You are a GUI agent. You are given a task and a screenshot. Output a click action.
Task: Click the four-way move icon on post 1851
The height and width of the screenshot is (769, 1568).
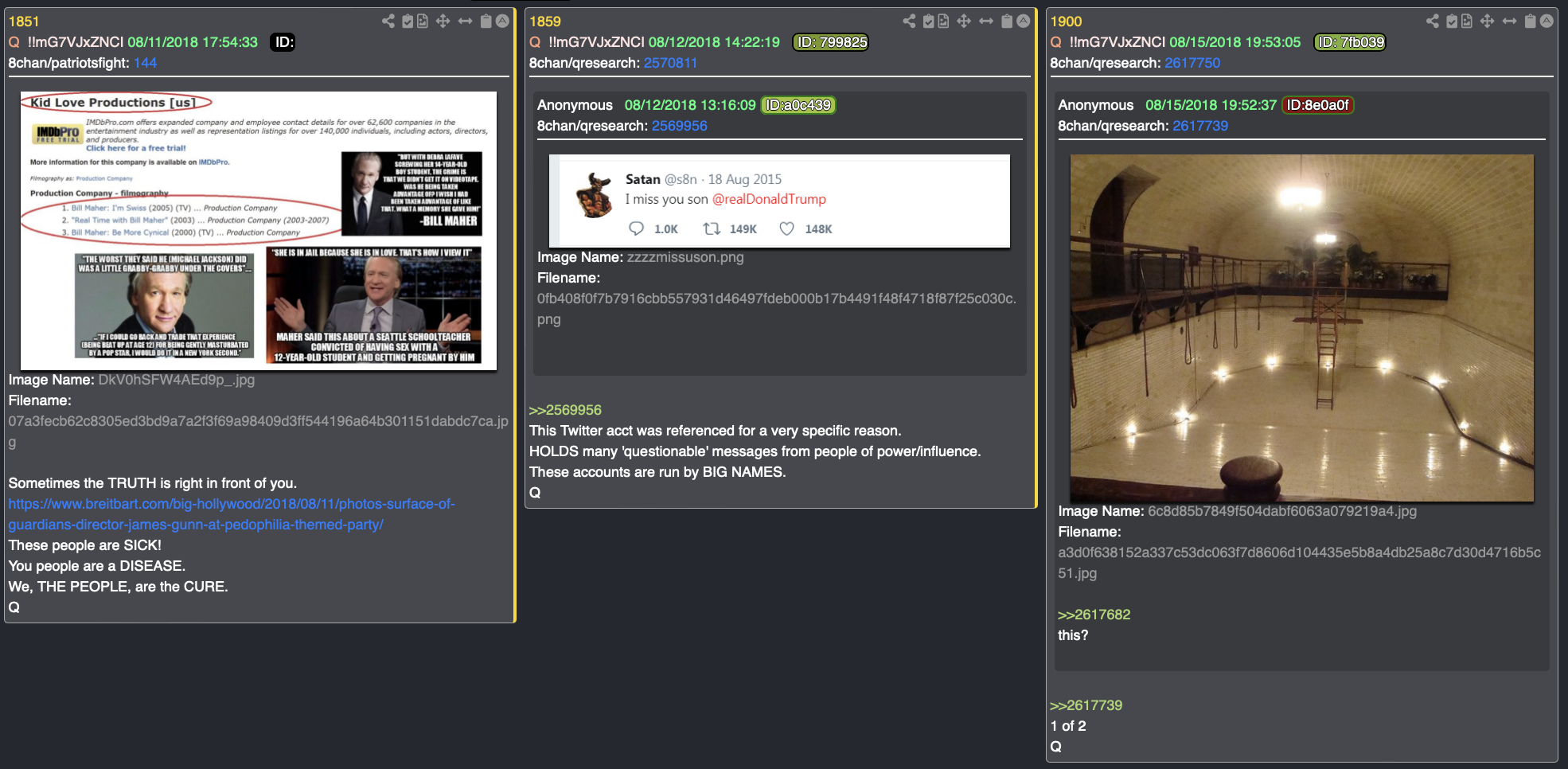pos(443,21)
